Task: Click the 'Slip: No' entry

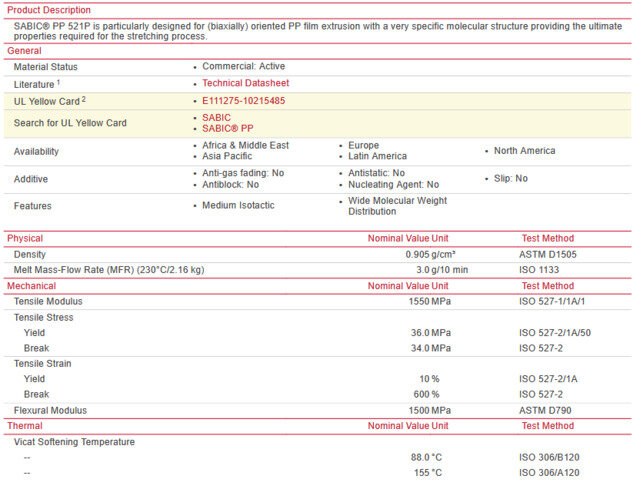Action: tap(511, 179)
